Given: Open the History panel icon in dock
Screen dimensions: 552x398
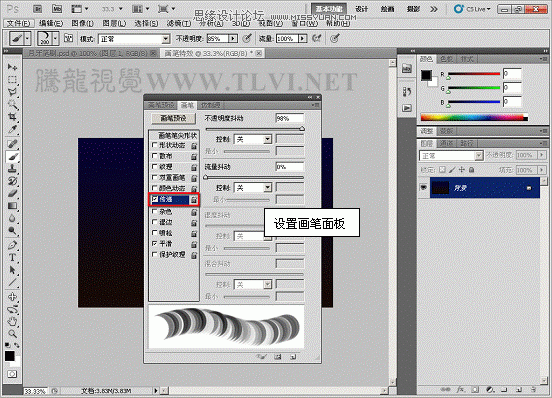Looking at the screenshot, I should pyautogui.click(x=407, y=92).
